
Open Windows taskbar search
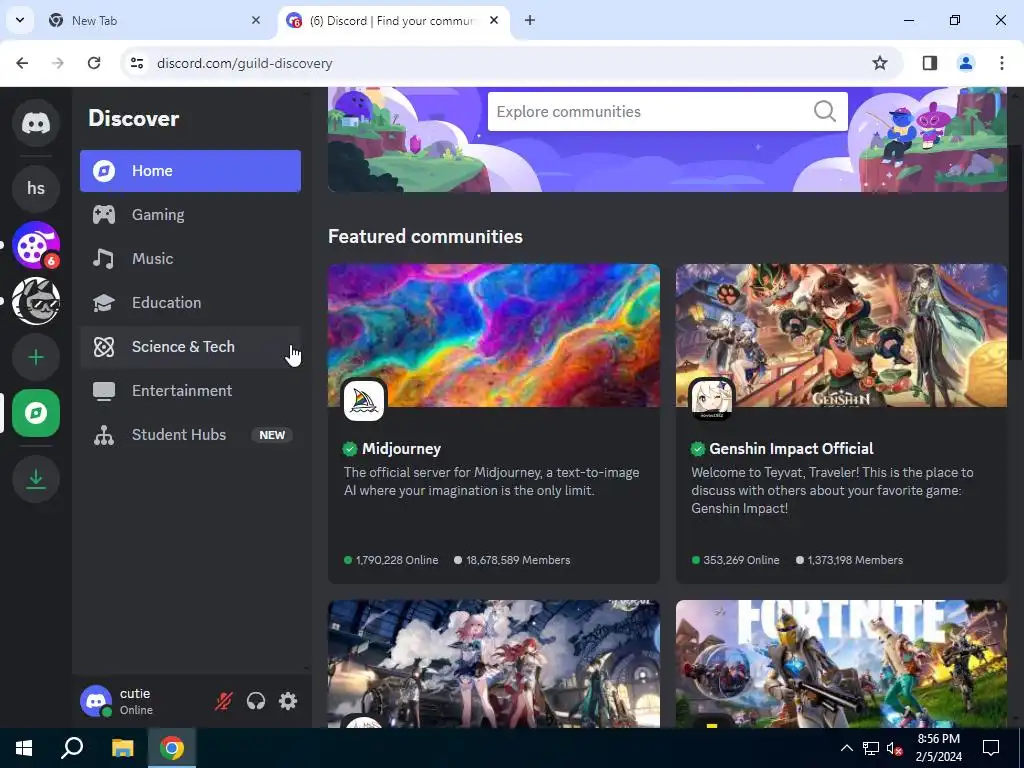coord(72,748)
